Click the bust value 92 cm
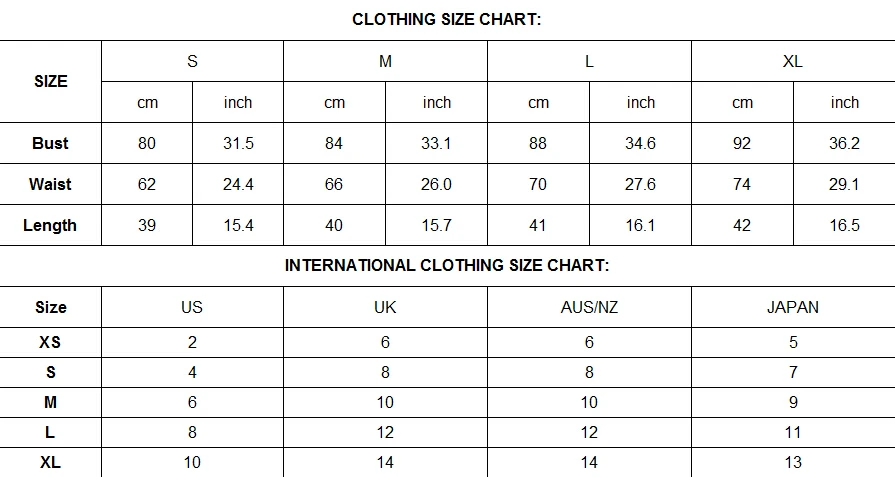Screen dimensions: 895x477 click(742, 143)
